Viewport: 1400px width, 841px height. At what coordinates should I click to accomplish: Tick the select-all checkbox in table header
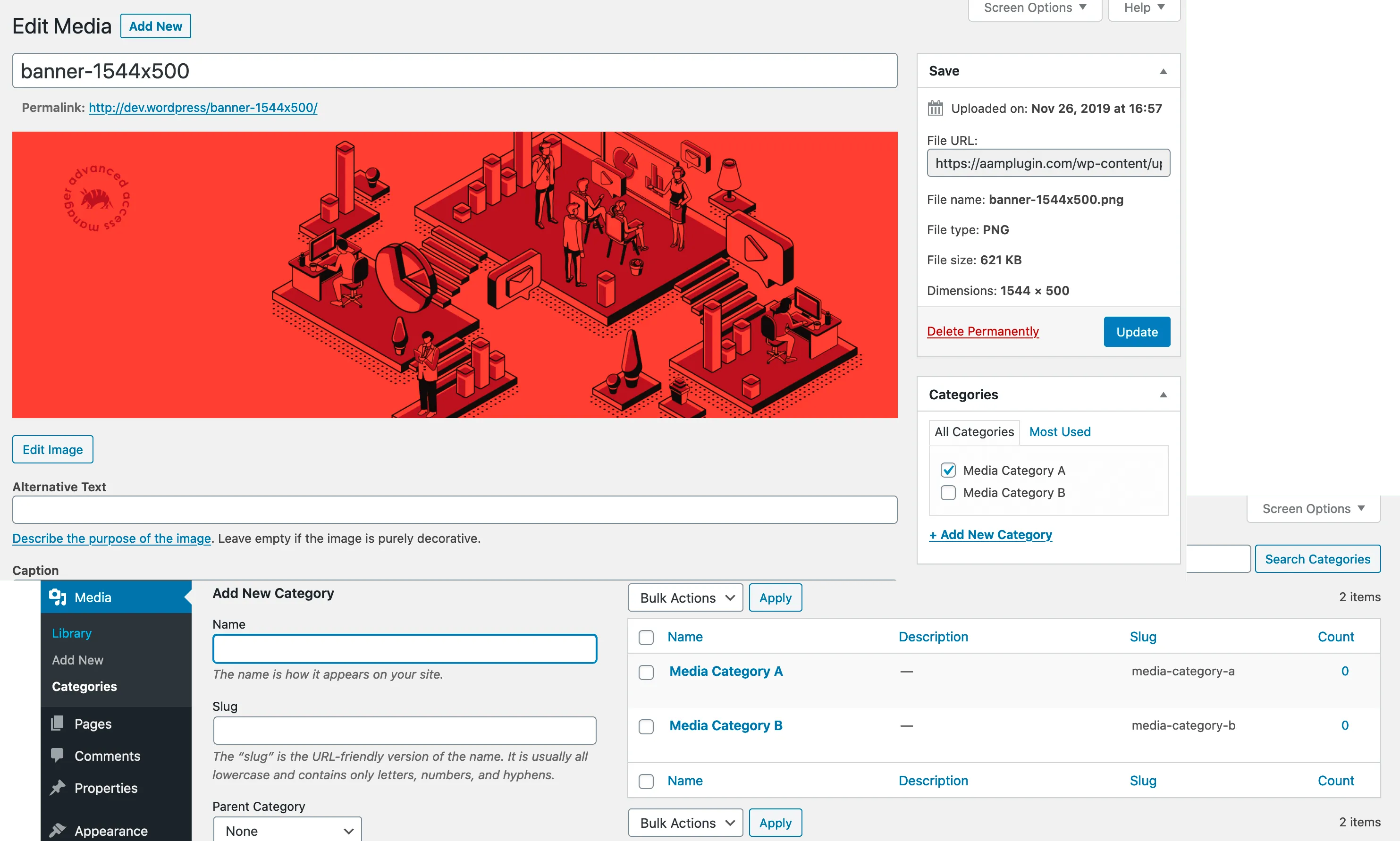click(646, 637)
